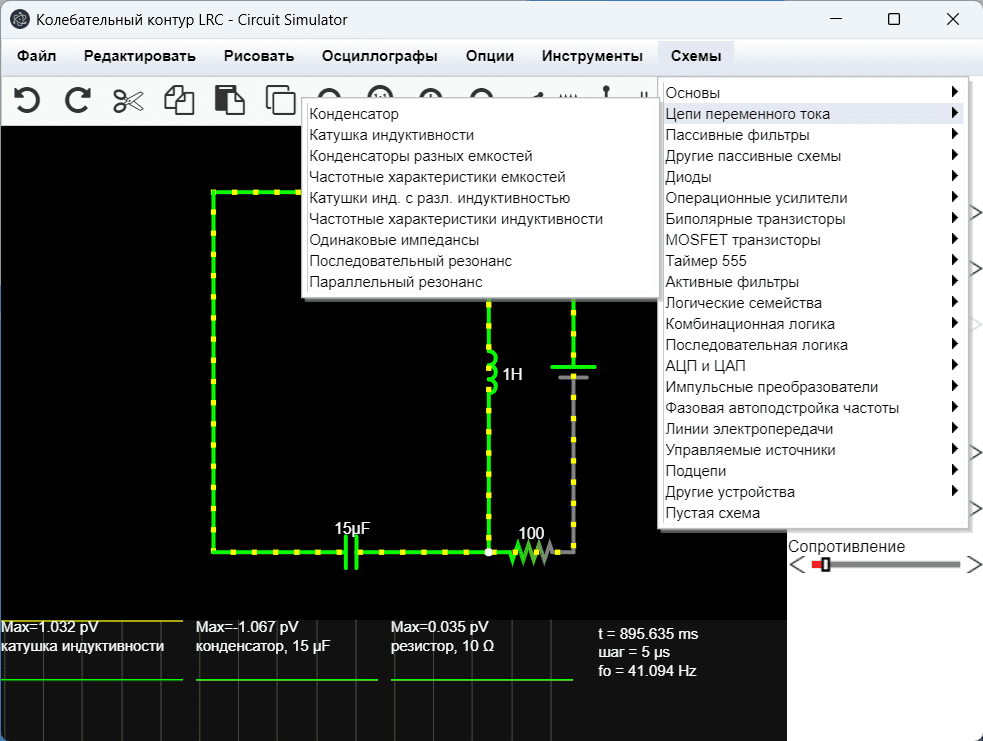Click the Redo toolbar icon

77,100
